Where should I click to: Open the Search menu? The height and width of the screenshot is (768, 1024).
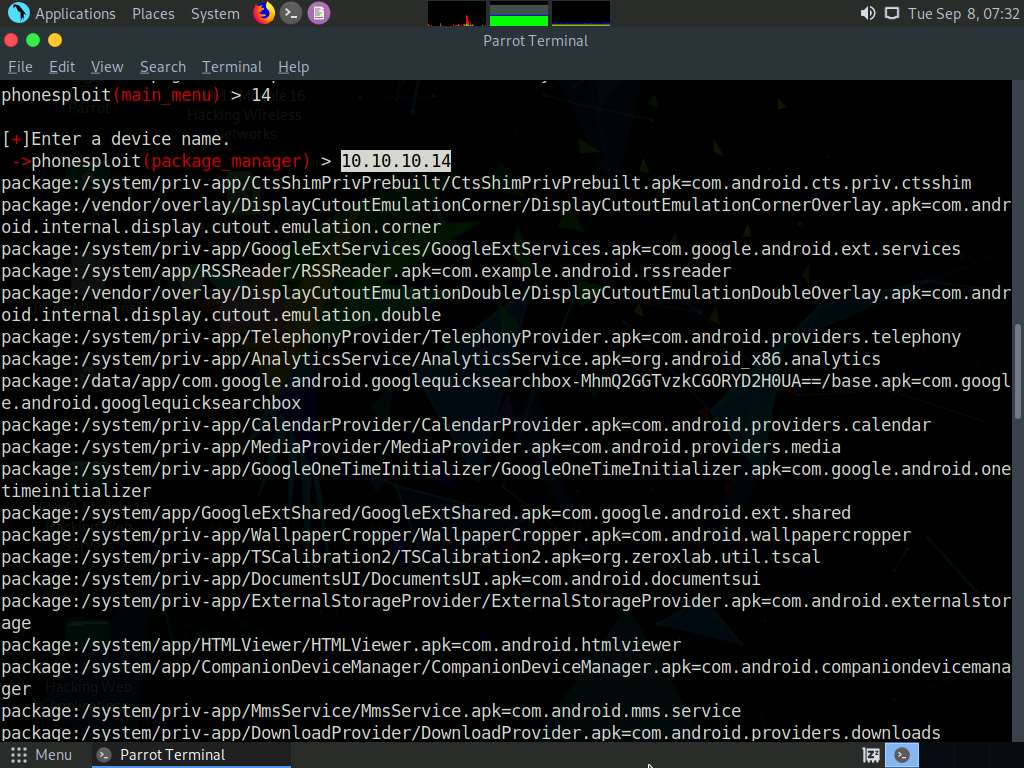(162, 67)
